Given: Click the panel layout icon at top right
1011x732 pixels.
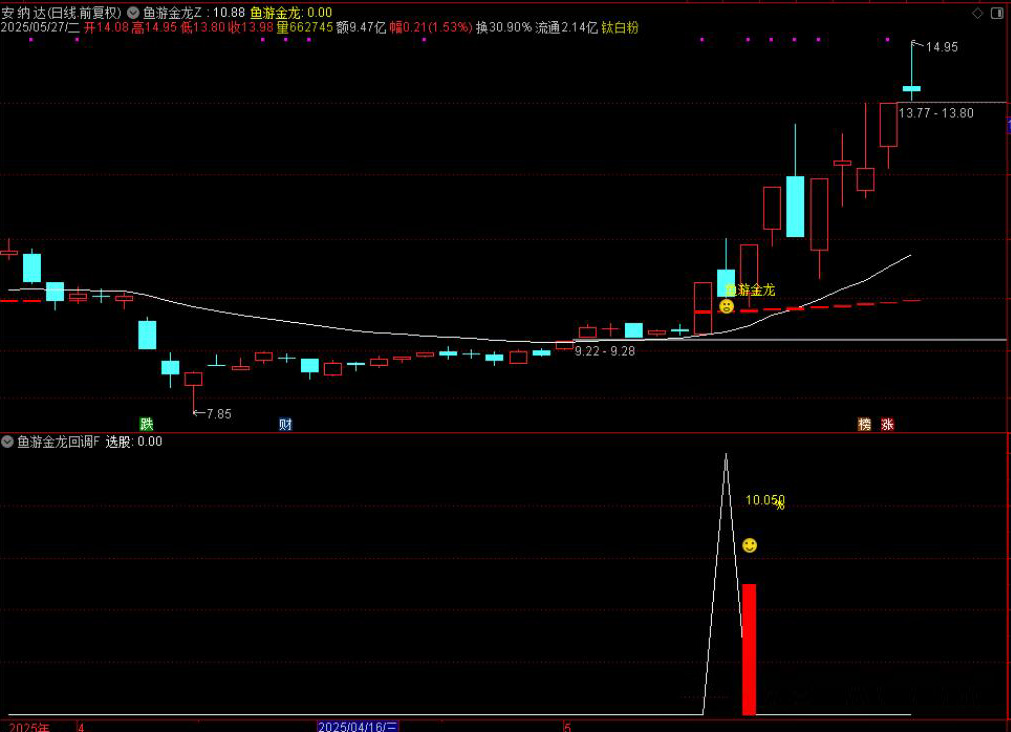Looking at the screenshot, I should (997, 13).
